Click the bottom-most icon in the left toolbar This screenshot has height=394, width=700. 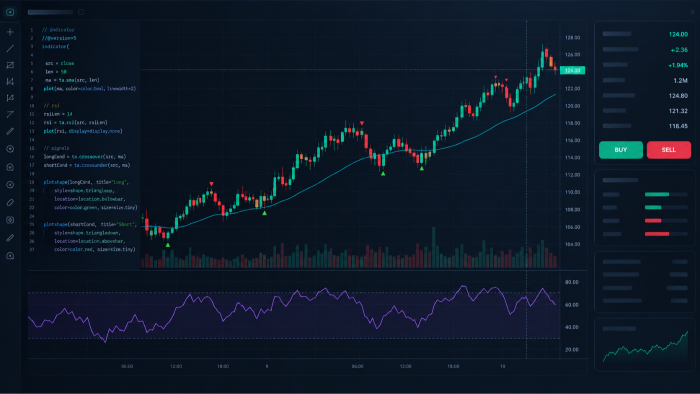point(10,256)
